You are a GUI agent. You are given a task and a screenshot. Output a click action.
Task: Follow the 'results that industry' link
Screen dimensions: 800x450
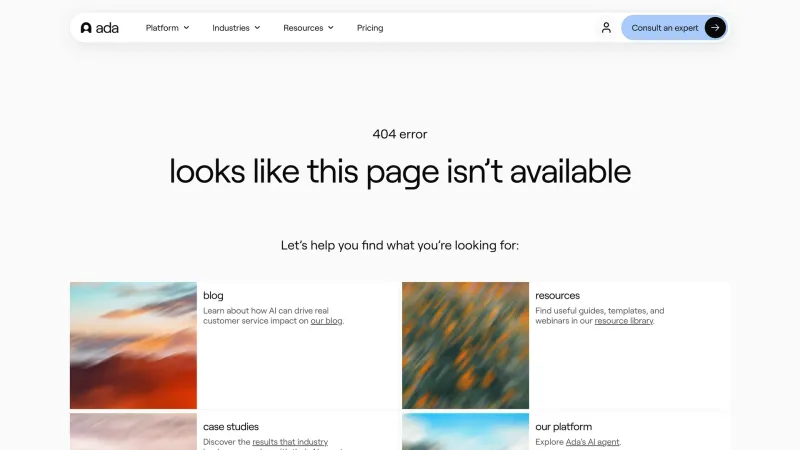tap(290, 442)
